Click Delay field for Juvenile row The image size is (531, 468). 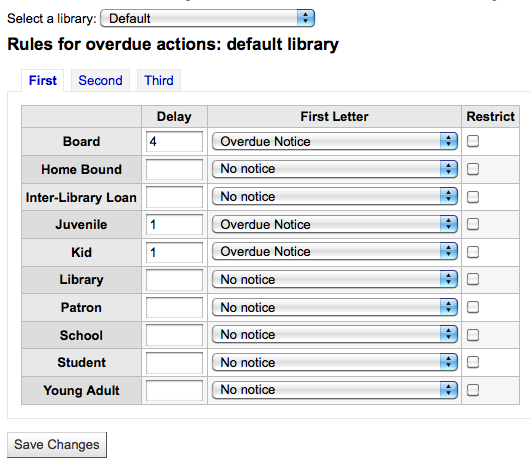click(174, 225)
